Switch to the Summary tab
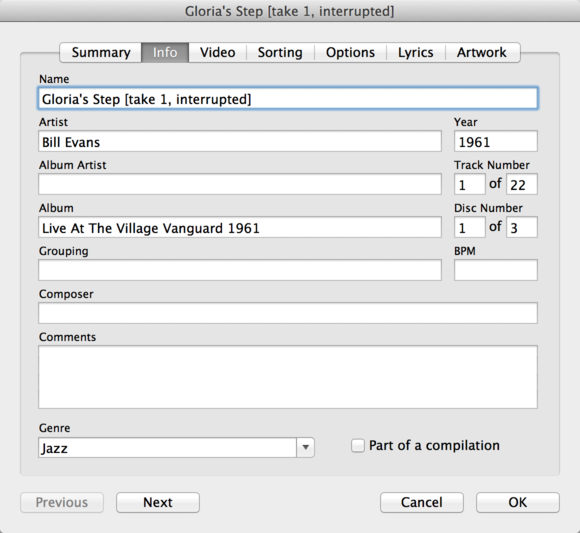580x533 pixels. [x=101, y=53]
